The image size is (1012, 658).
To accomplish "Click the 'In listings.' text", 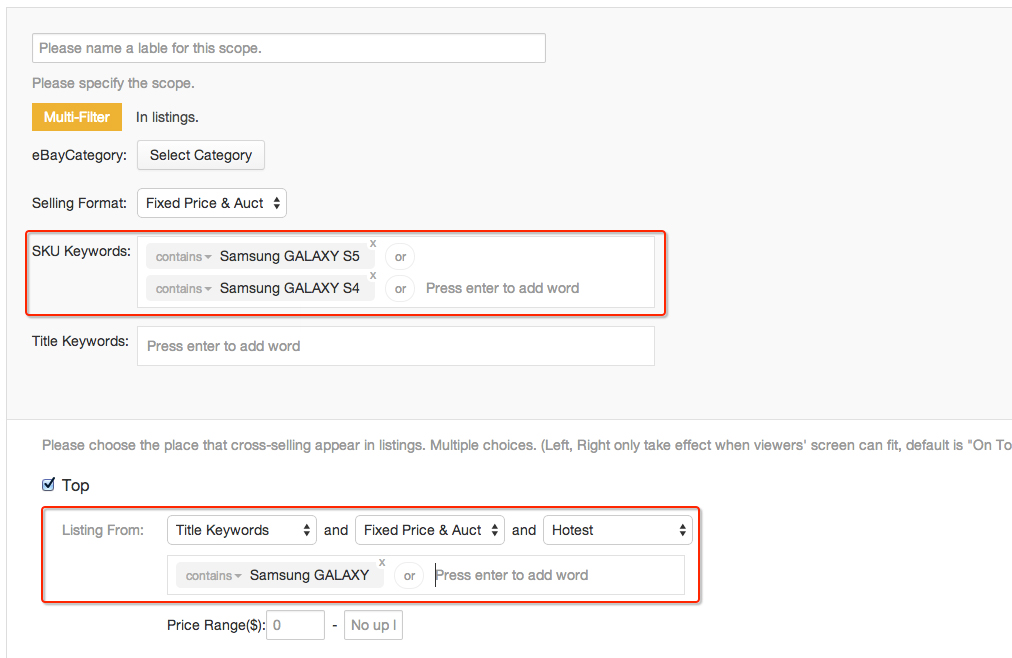I will click(x=167, y=117).
